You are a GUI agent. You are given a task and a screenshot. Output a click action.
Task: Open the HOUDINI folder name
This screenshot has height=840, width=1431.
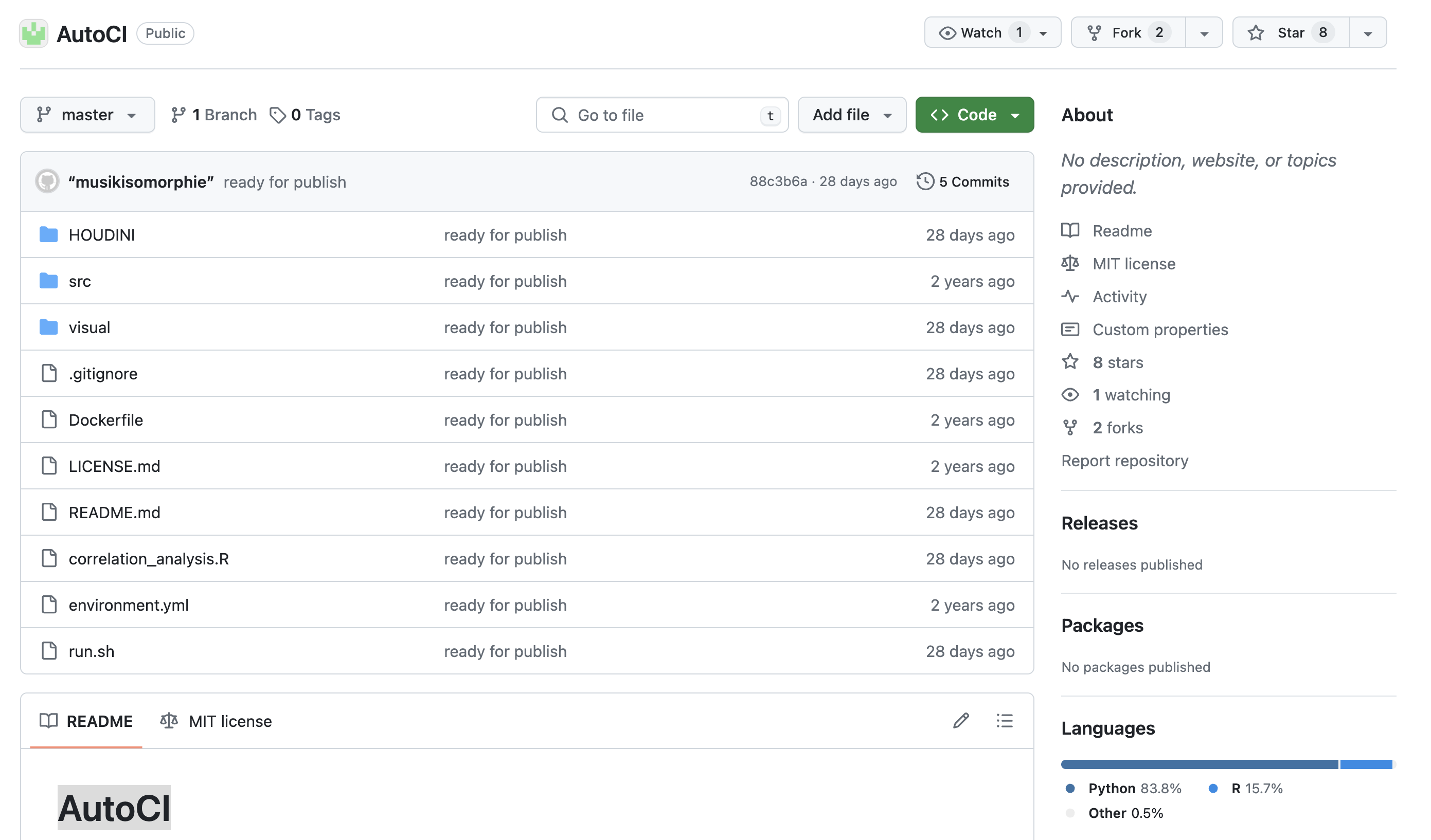click(102, 235)
